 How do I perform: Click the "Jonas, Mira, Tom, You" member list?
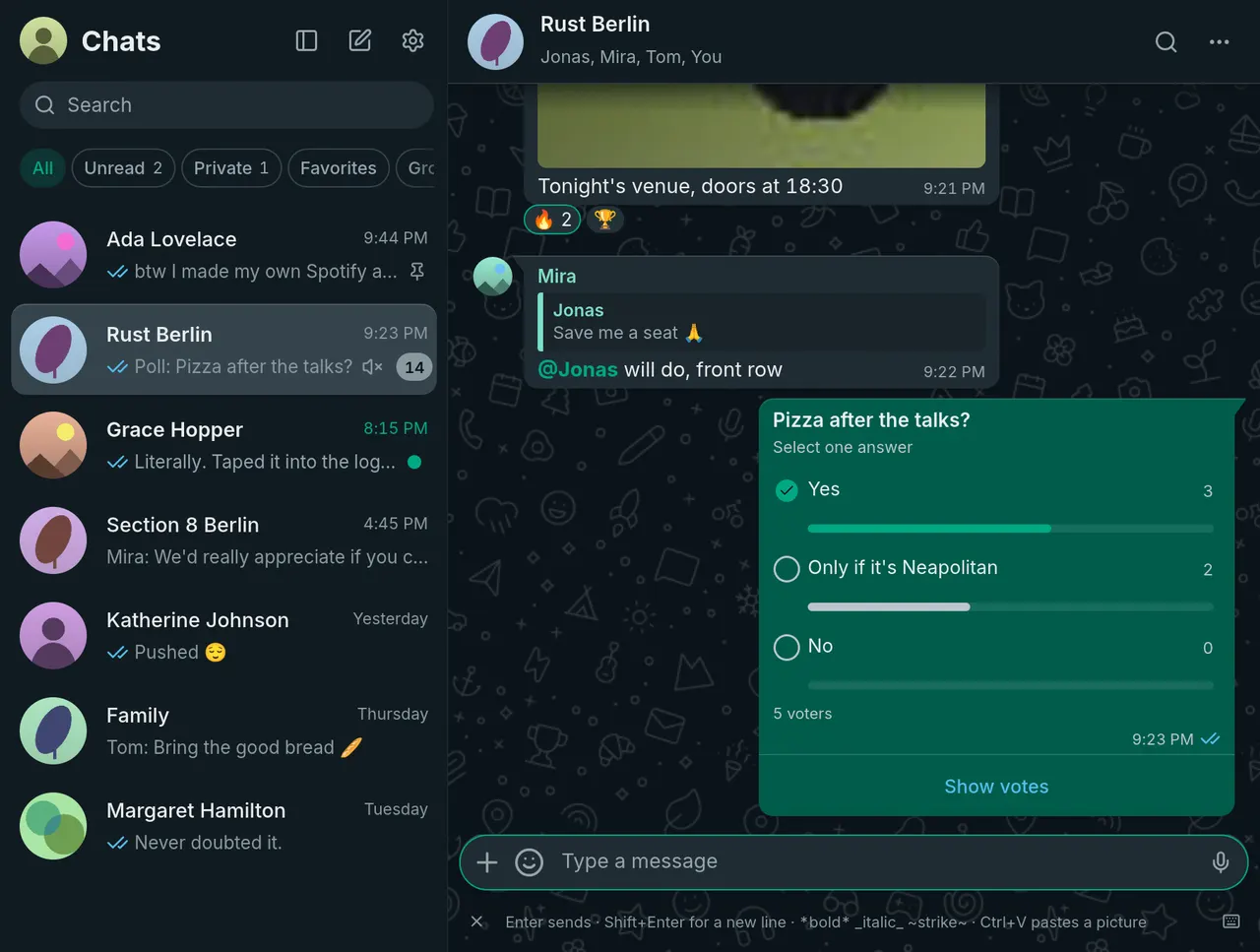[631, 57]
